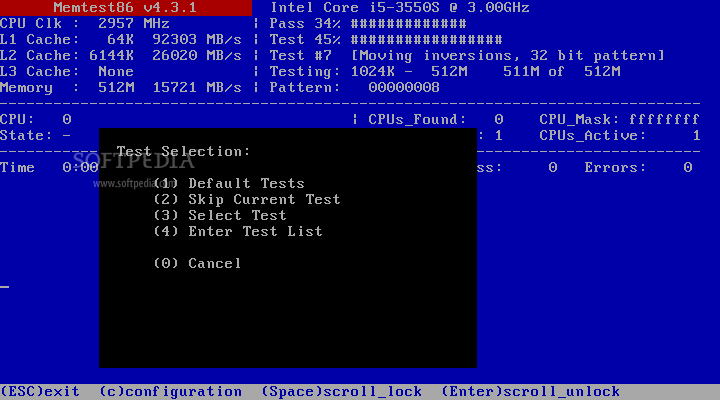
Task: Click the Test Selection: heading
Action: click(x=184, y=152)
